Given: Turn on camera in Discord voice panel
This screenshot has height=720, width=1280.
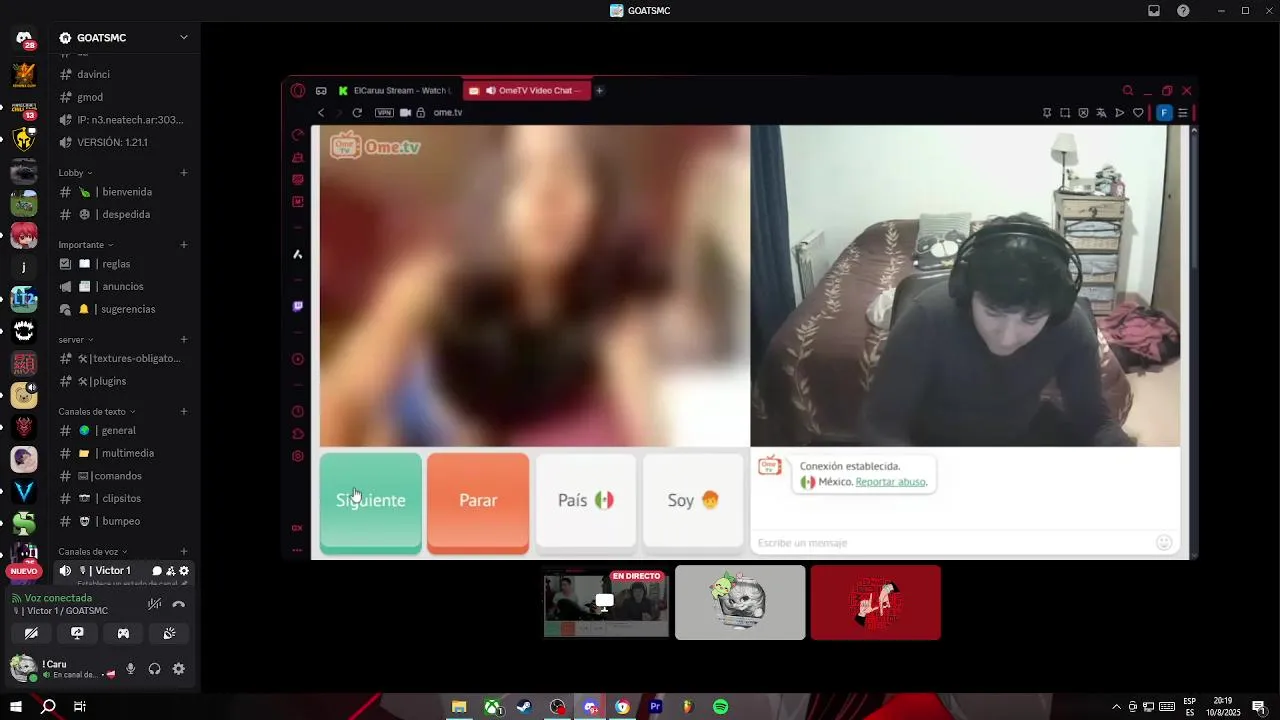Looking at the screenshot, I should (31, 633).
